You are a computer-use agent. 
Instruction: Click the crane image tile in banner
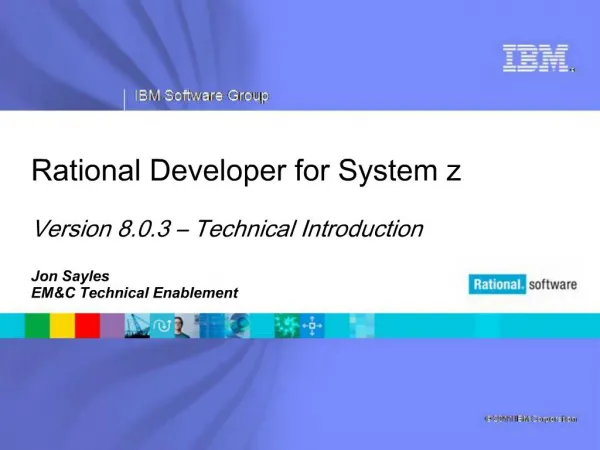tap(137, 326)
